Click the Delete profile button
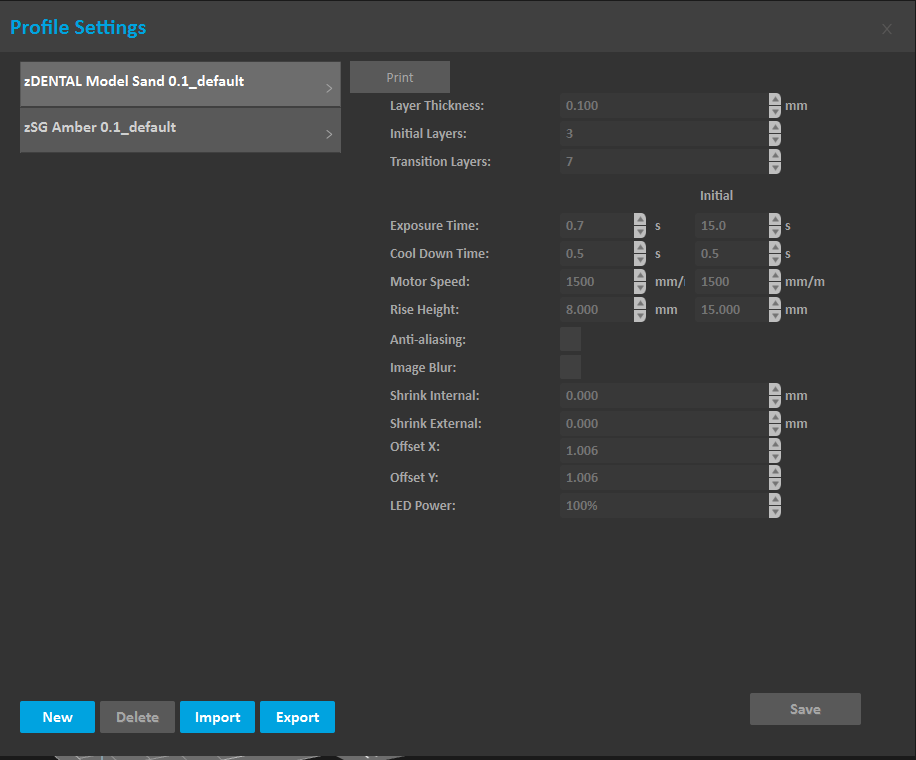This screenshot has height=760, width=916. pos(137,717)
